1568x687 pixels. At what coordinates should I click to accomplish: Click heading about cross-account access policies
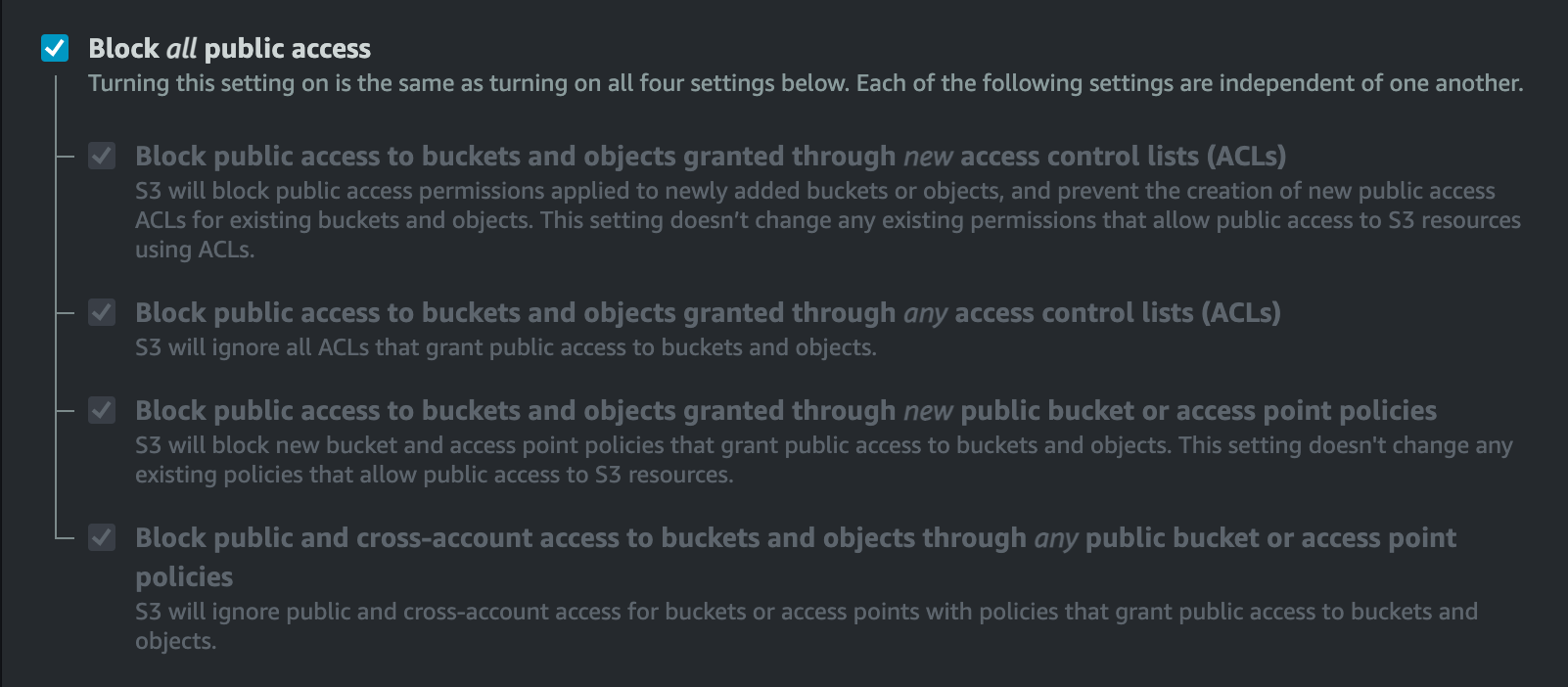click(x=795, y=537)
